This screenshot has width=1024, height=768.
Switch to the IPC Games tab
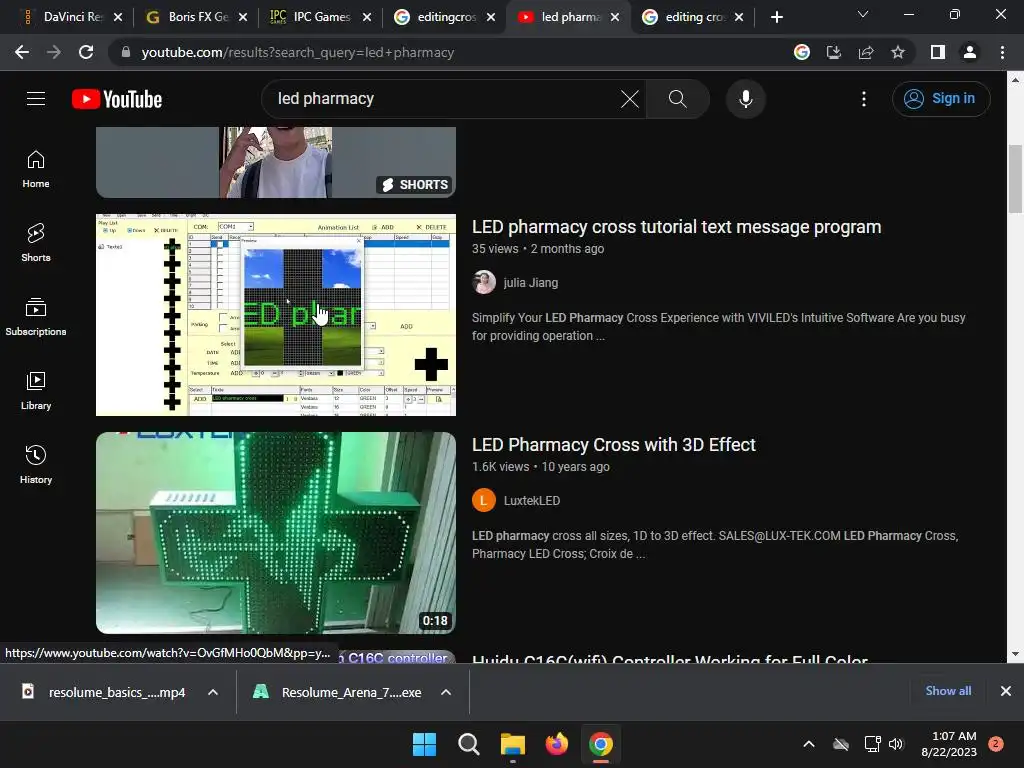coord(321,17)
